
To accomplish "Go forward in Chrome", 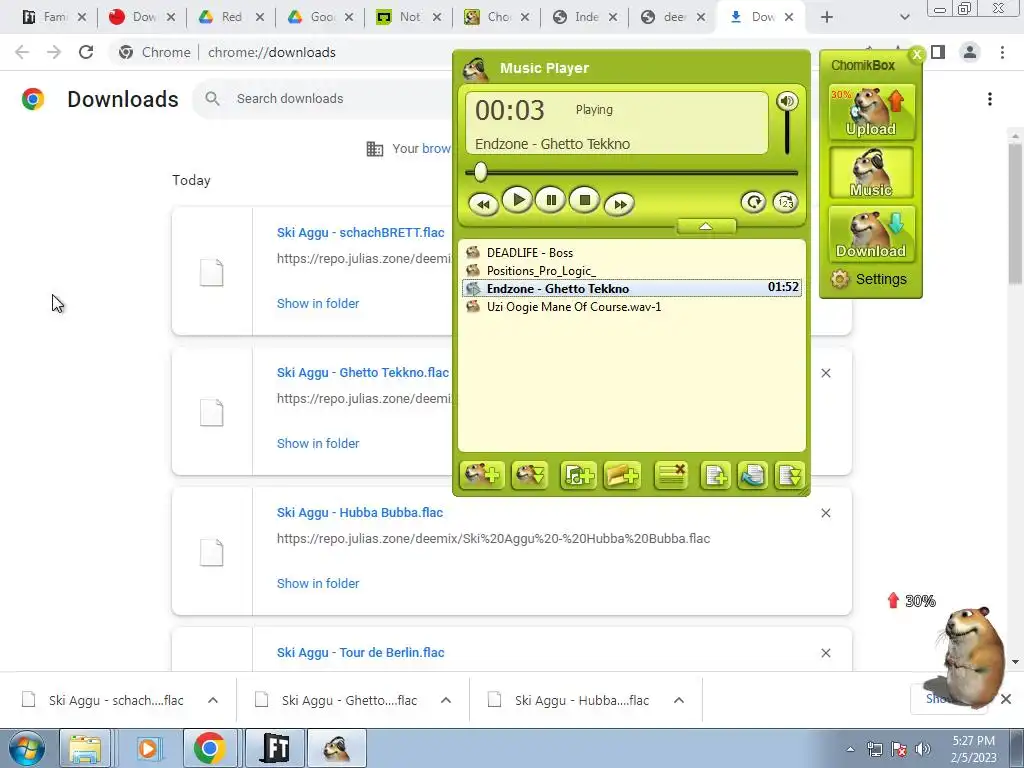I will point(54,52).
